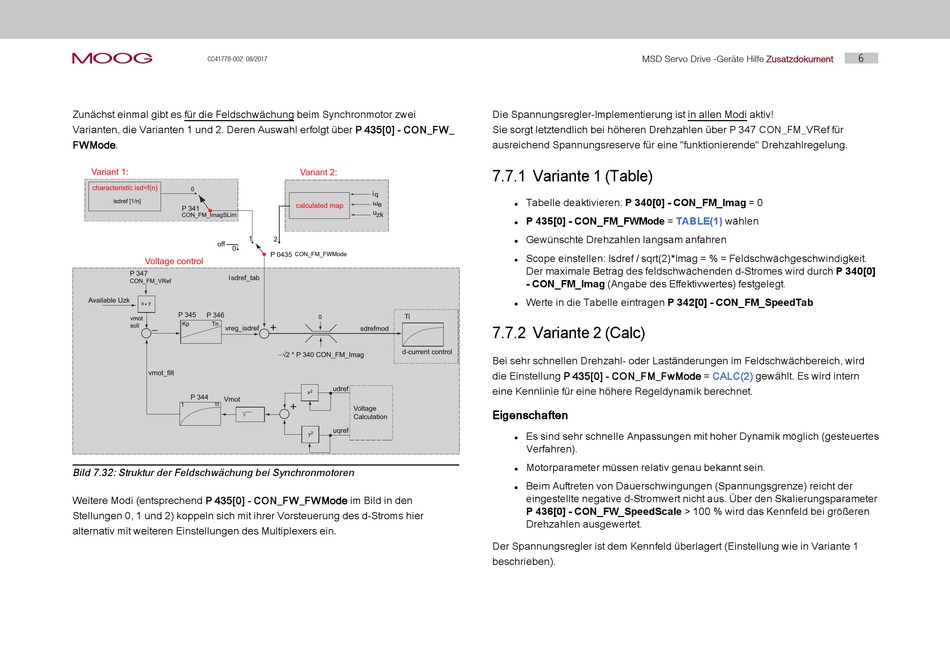
Task: Click bullet text 'Tabelle deaktivieren:'
Action: point(574,203)
